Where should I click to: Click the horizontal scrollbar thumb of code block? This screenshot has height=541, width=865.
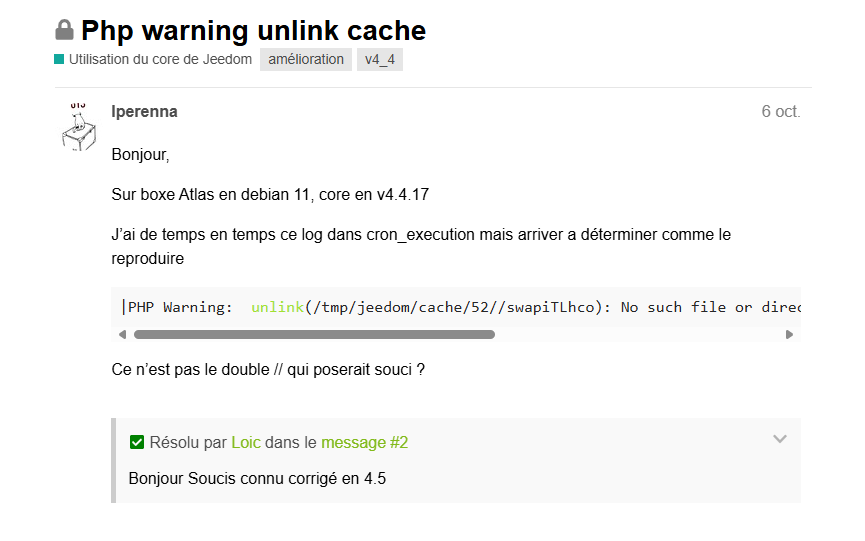pos(314,334)
